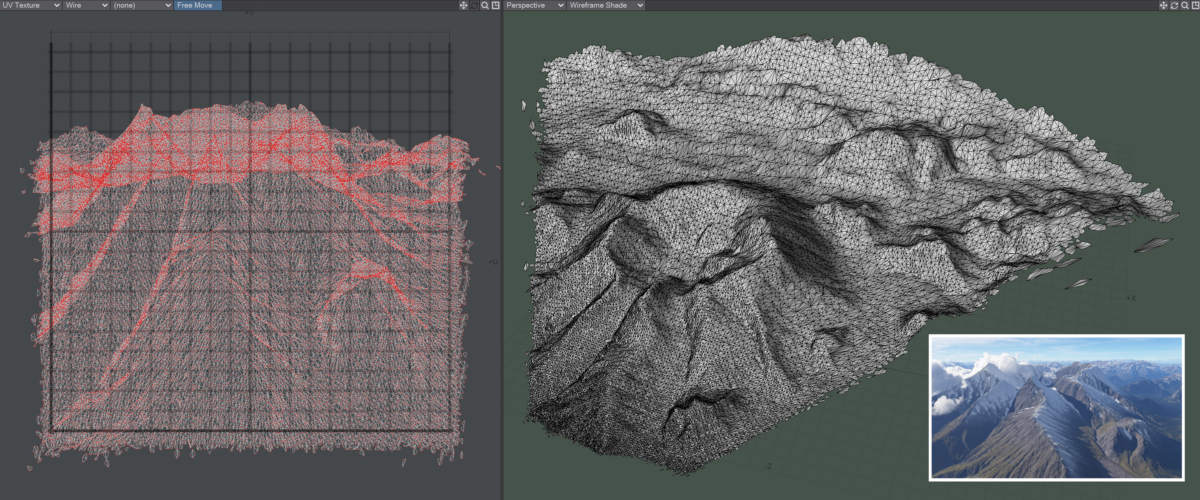Open the Wire display mode dropdown

click(x=86, y=5)
